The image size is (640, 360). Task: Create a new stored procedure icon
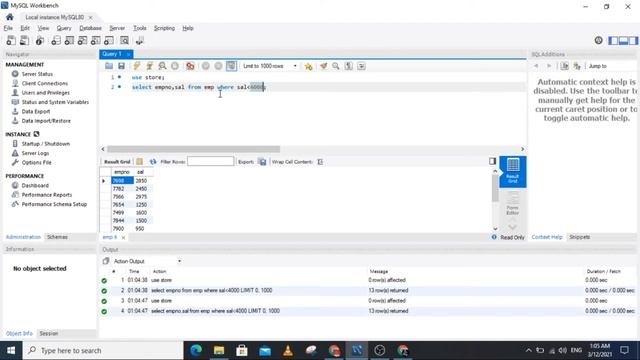click(96, 40)
